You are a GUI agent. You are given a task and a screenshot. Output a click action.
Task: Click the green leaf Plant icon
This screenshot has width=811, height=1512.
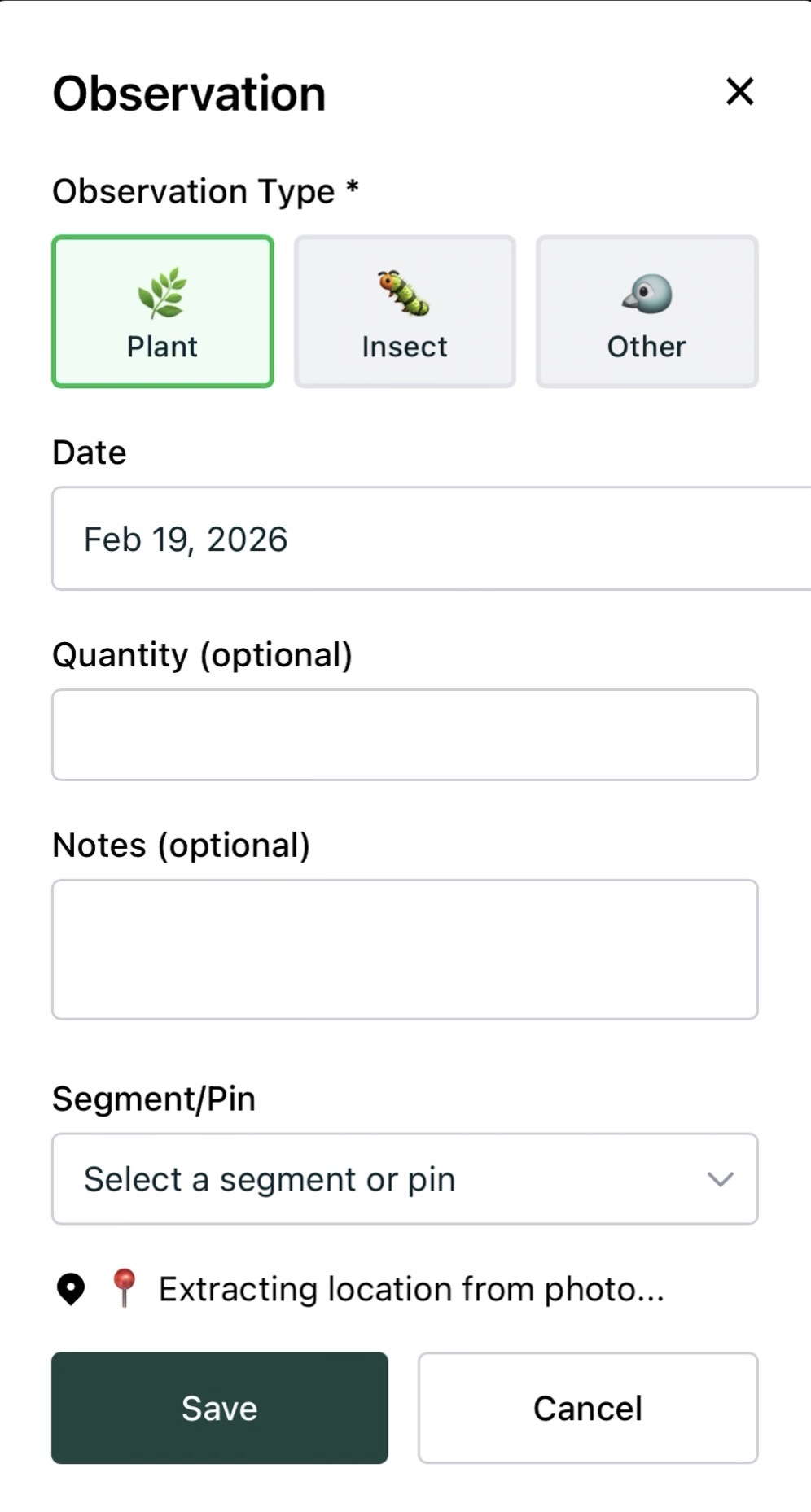pos(163,293)
